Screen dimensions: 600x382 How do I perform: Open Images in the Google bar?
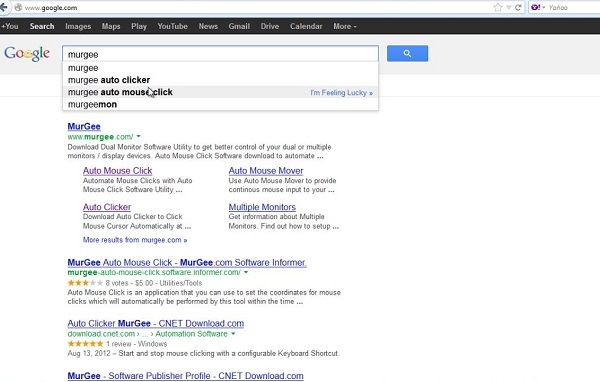(78, 26)
